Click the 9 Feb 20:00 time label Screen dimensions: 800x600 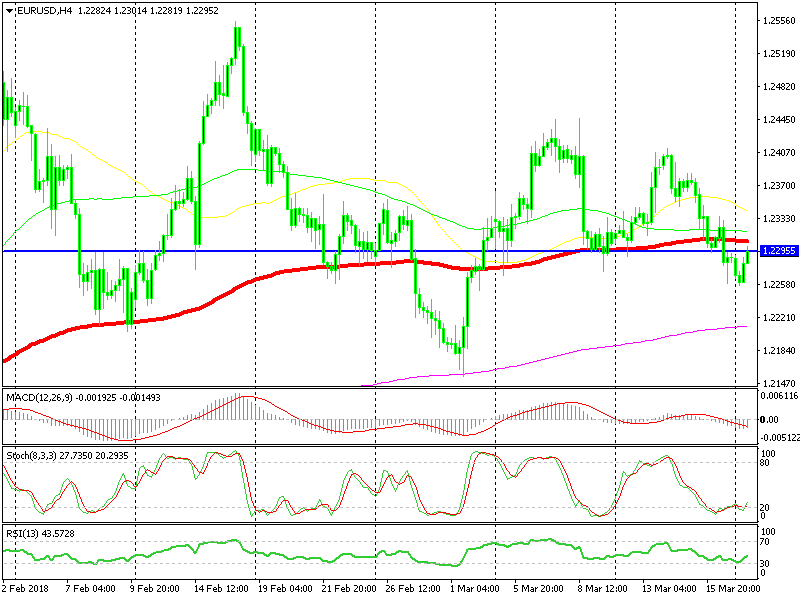[x=155, y=588]
